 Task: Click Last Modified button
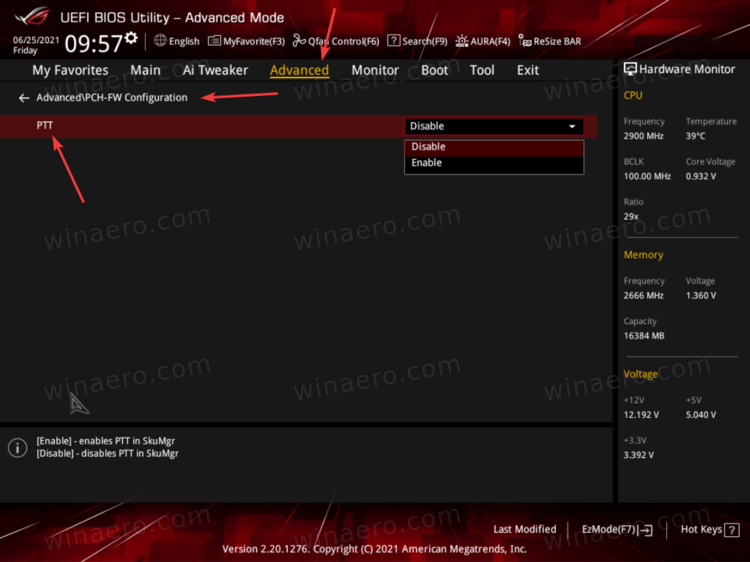525,529
